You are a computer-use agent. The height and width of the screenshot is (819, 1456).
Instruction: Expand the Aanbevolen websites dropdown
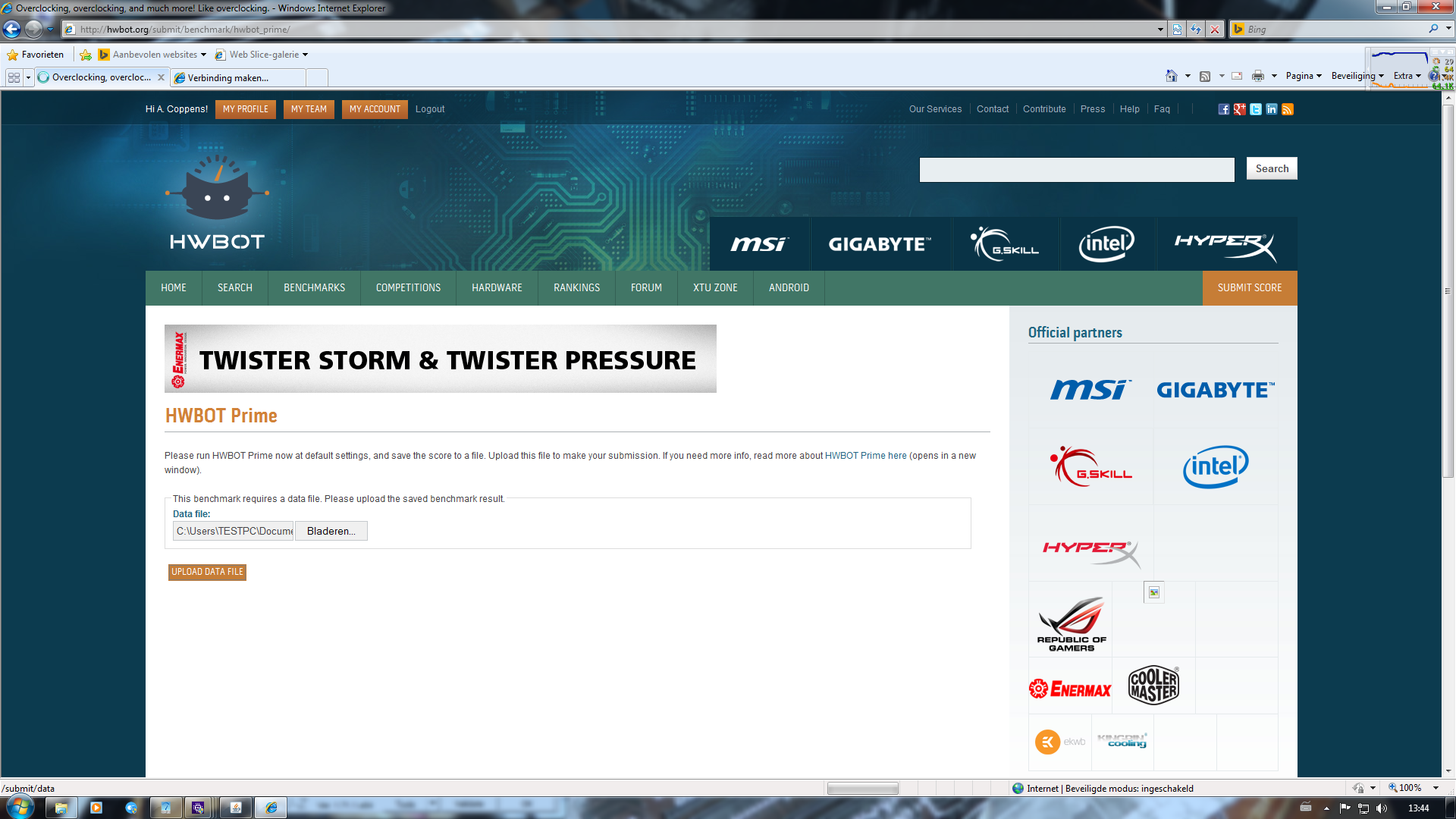point(203,55)
